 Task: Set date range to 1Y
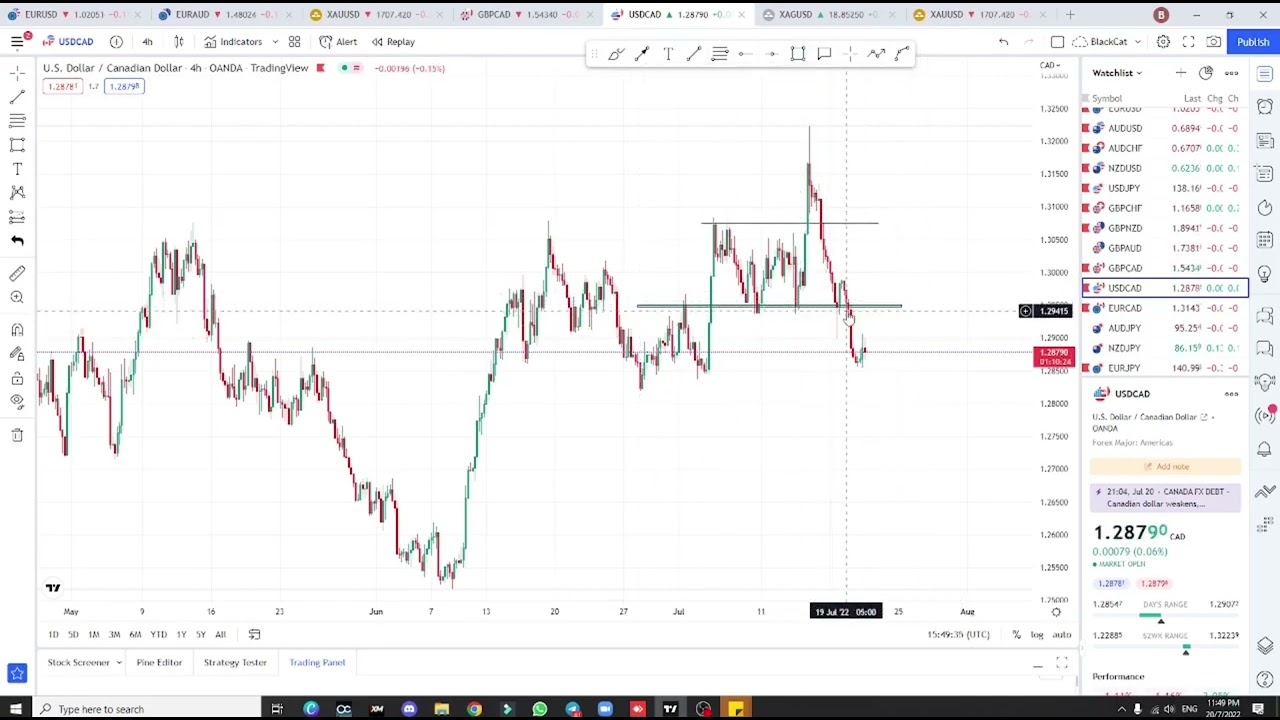point(181,635)
